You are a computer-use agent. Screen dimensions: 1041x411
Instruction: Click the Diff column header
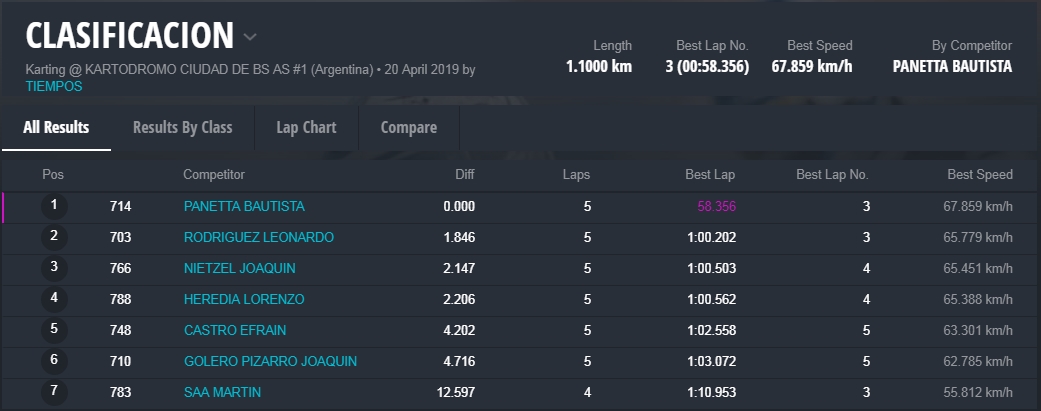point(464,175)
